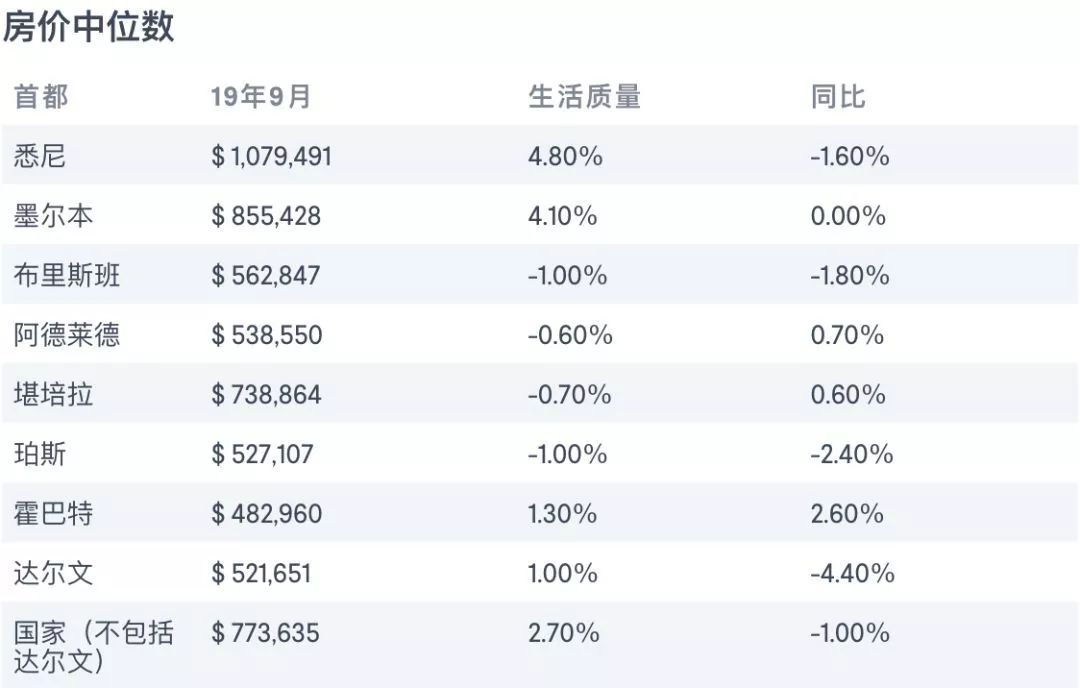Viewport: 1080px width, 688px height.
Task: Select the 布里斯班 row label
Action: 67,275
